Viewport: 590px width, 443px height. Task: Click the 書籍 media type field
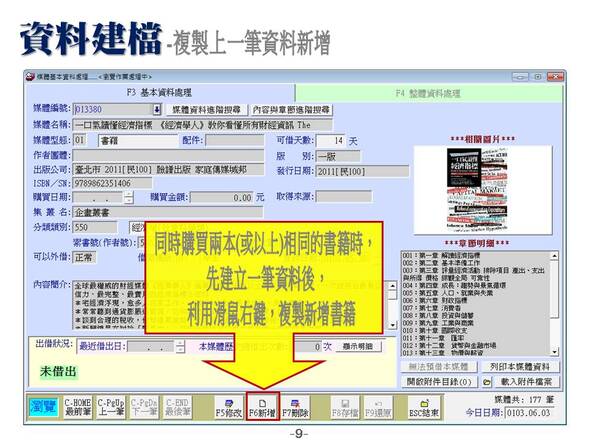138,141
